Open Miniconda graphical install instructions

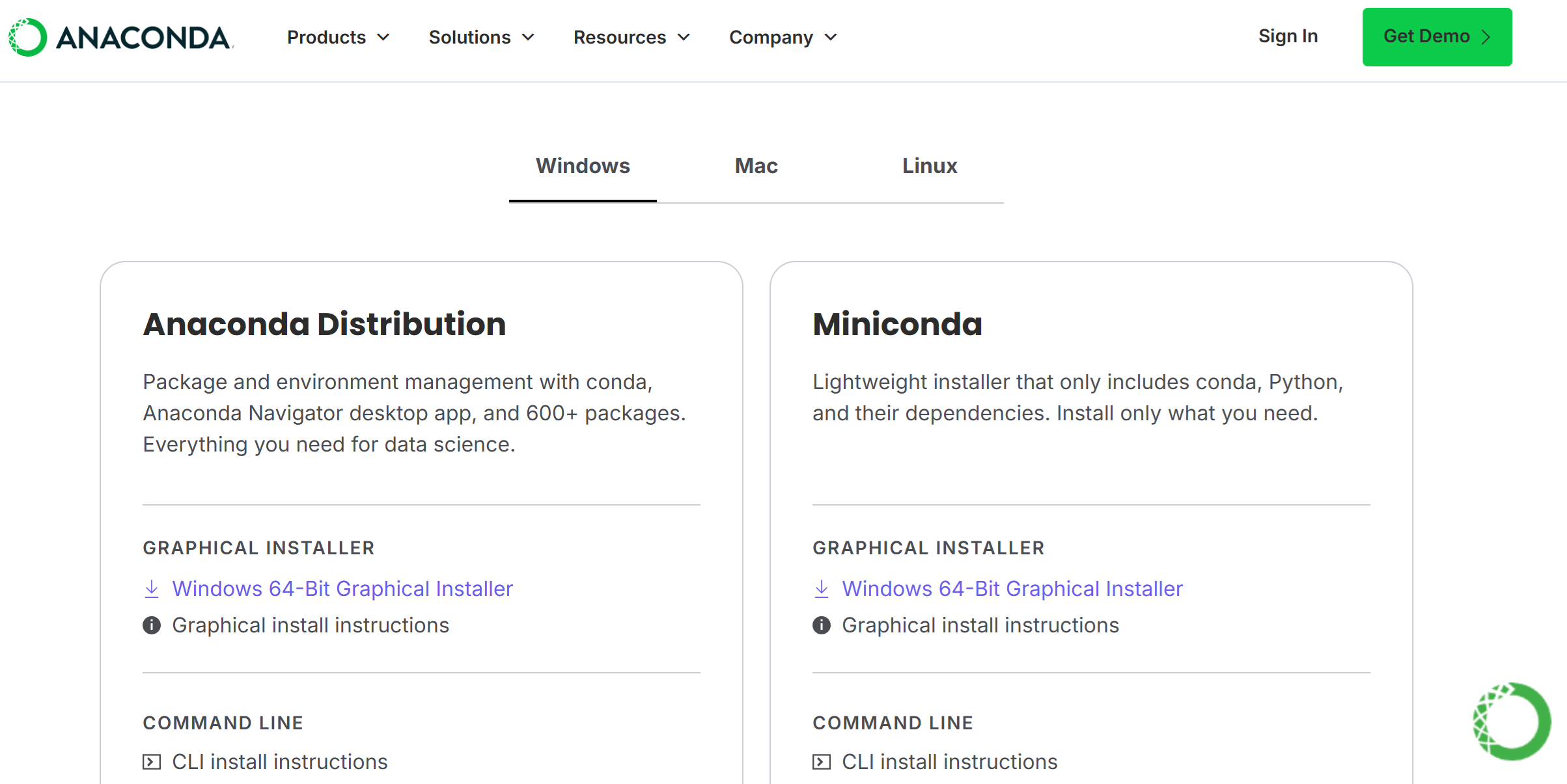point(980,625)
